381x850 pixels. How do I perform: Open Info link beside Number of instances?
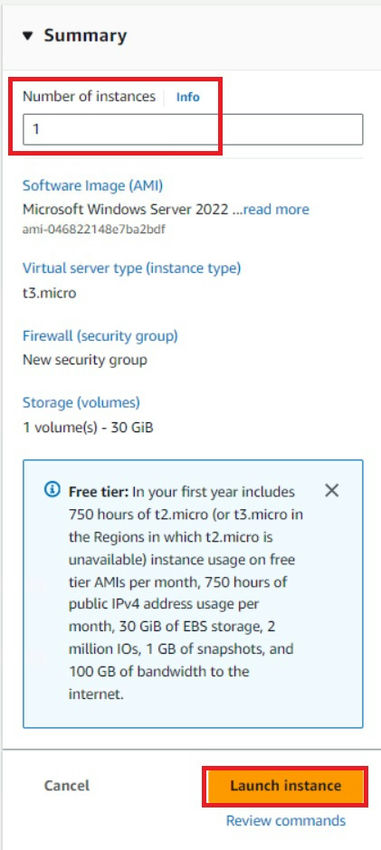(x=188, y=98)
